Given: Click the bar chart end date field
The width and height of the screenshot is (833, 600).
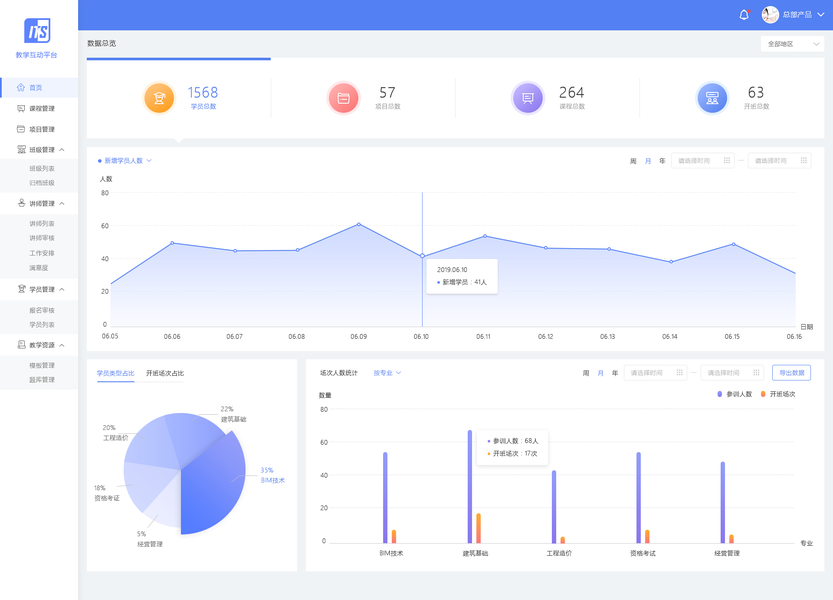Looking at the screenshot, I should pos(732,373).
